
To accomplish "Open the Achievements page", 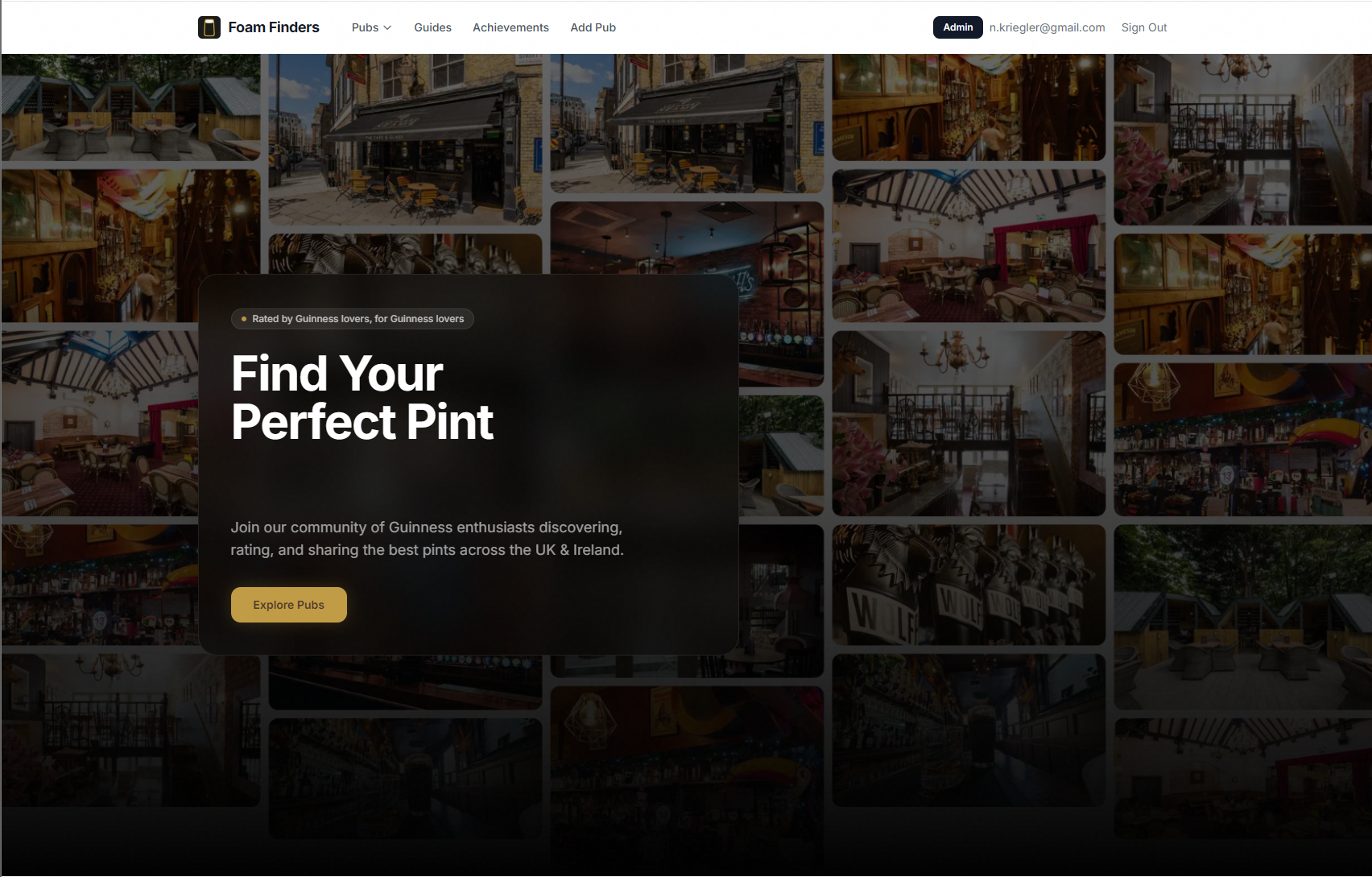I will pos(510,27).
